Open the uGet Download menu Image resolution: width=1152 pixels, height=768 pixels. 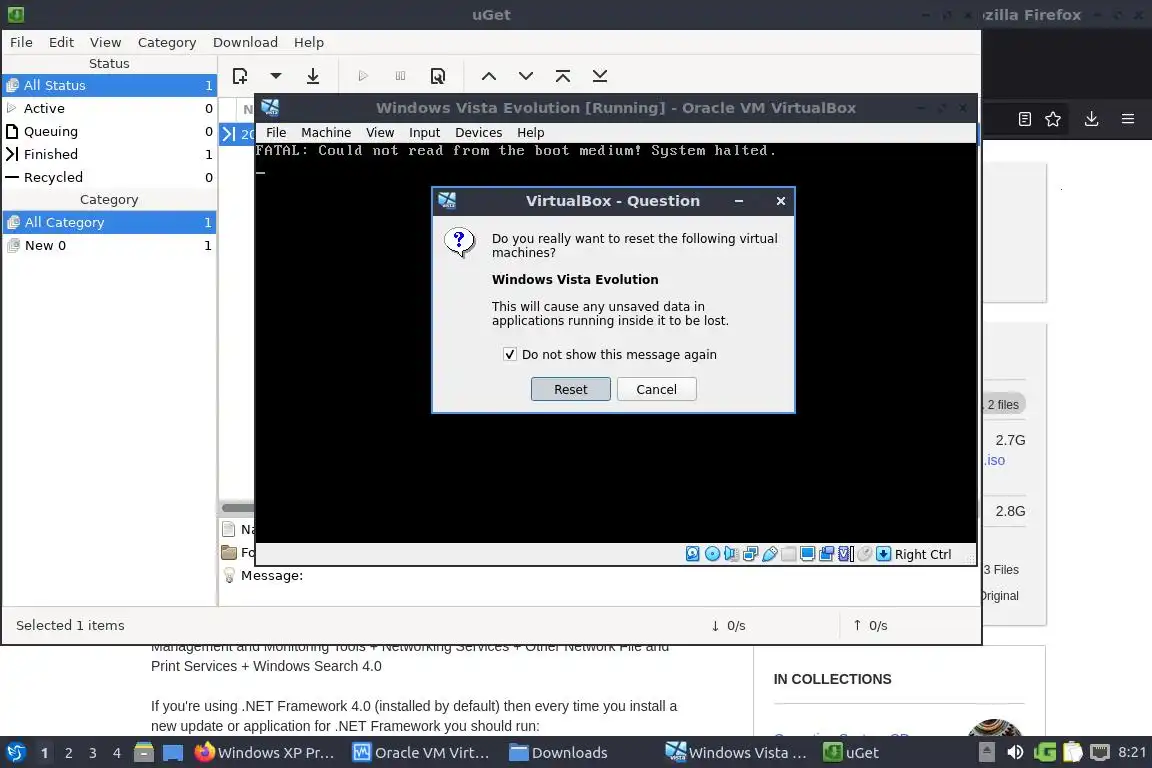point(245,42)
